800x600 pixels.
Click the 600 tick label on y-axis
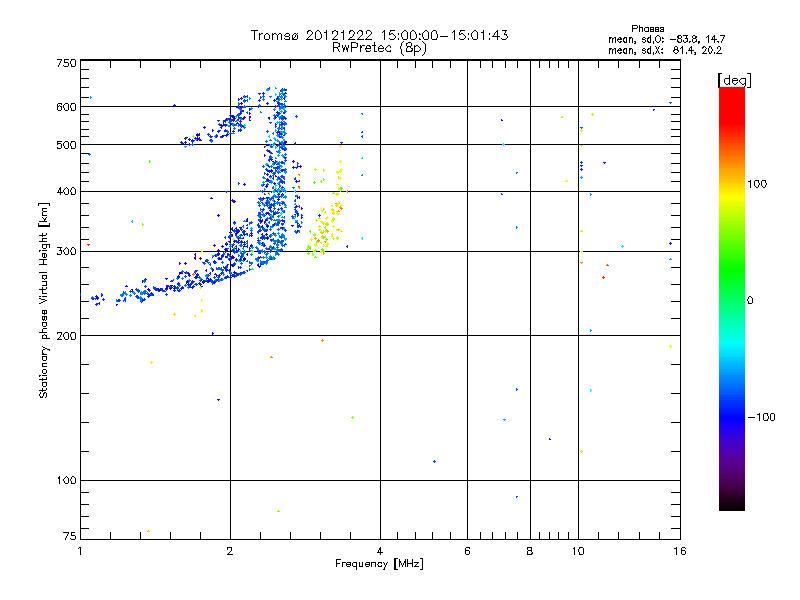pos(66,107)
